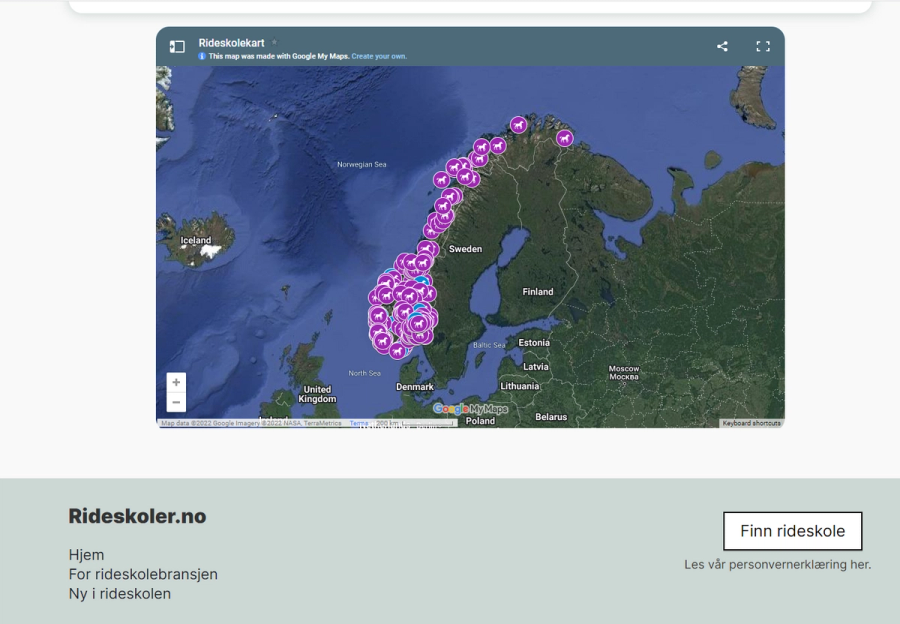The height and width of the screenshot is (624, 900).
Task: Open the map Terms link
Action: (359, 423)
